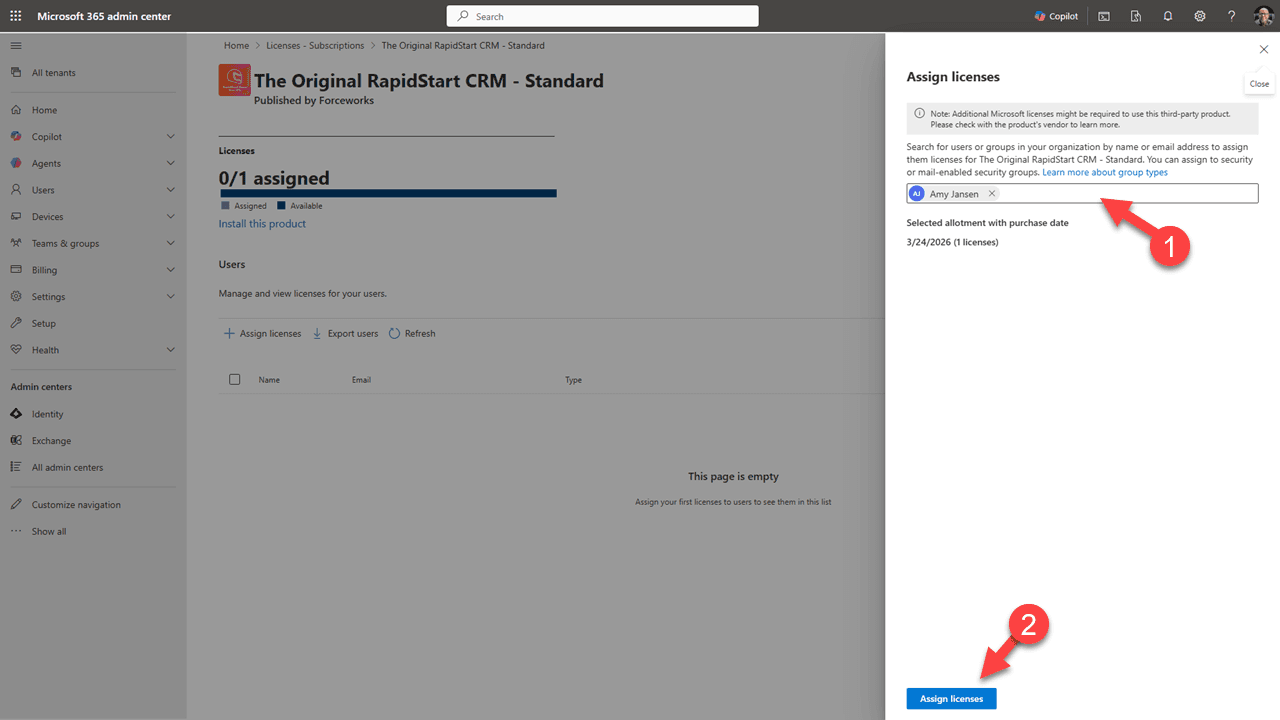The image size is (1280, 720).
Task: Click the help question mark icon
Action: pyautogui.click(x=1231, y=16)
